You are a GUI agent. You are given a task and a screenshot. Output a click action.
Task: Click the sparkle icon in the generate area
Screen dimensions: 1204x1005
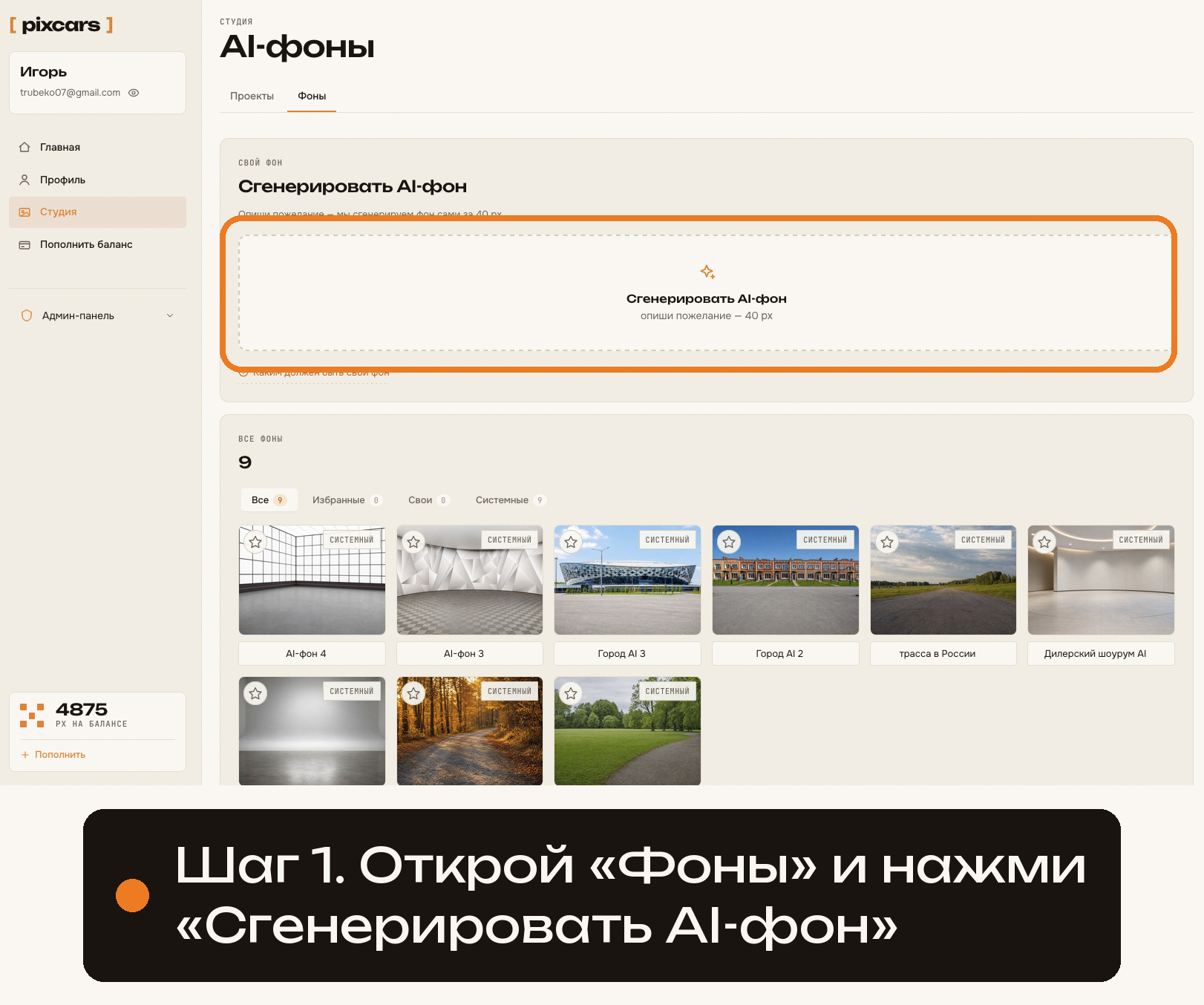pos(707,272)
